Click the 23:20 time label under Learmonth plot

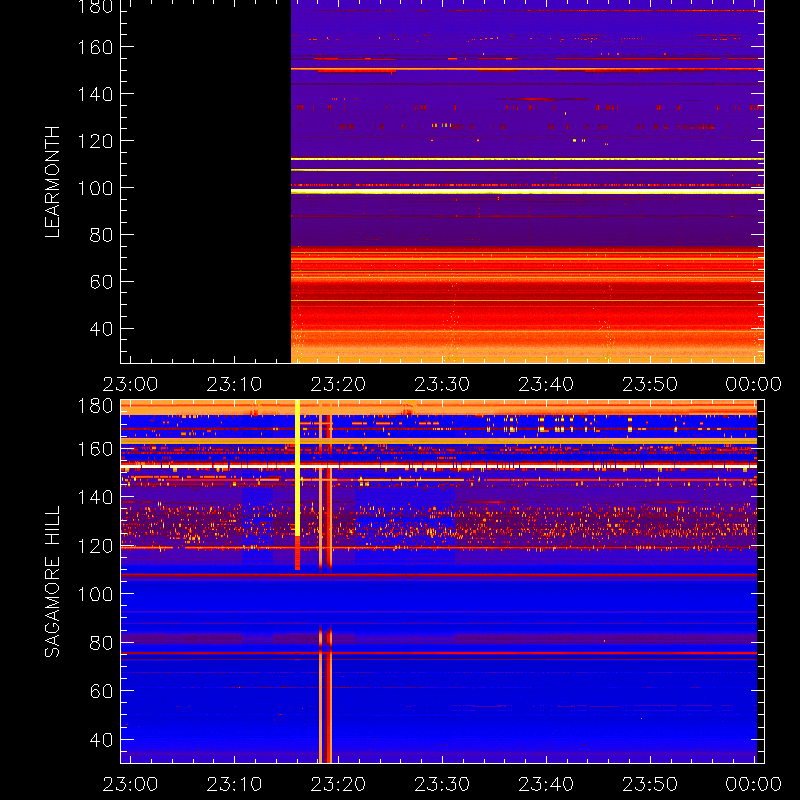(338, 384)
